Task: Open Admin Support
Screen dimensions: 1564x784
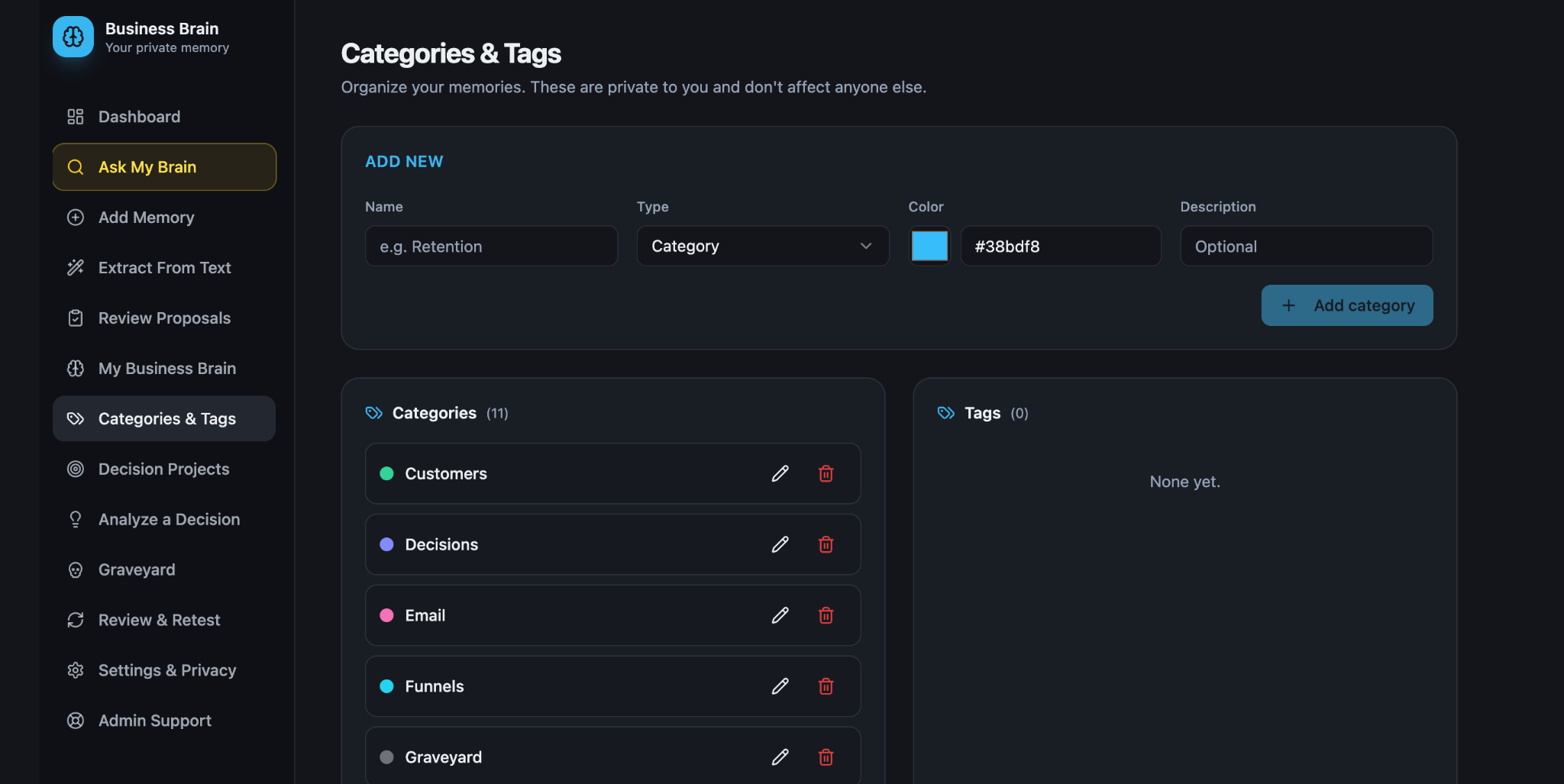Action: click(164, 721)
